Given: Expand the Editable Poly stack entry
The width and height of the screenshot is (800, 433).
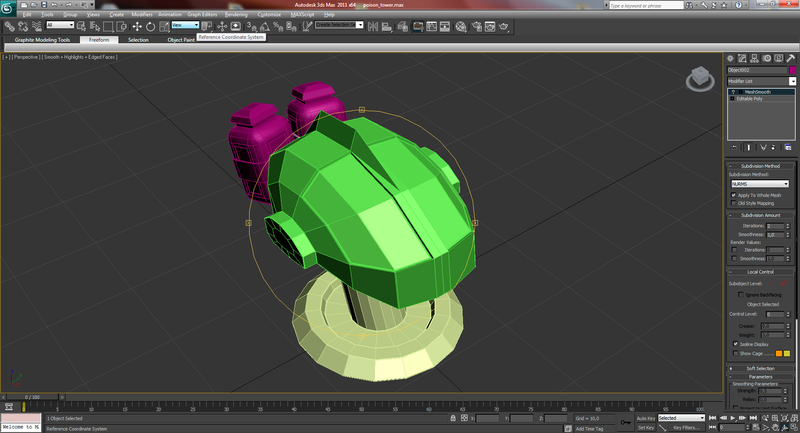Looking at the screenshot, I should click(732, 98).
